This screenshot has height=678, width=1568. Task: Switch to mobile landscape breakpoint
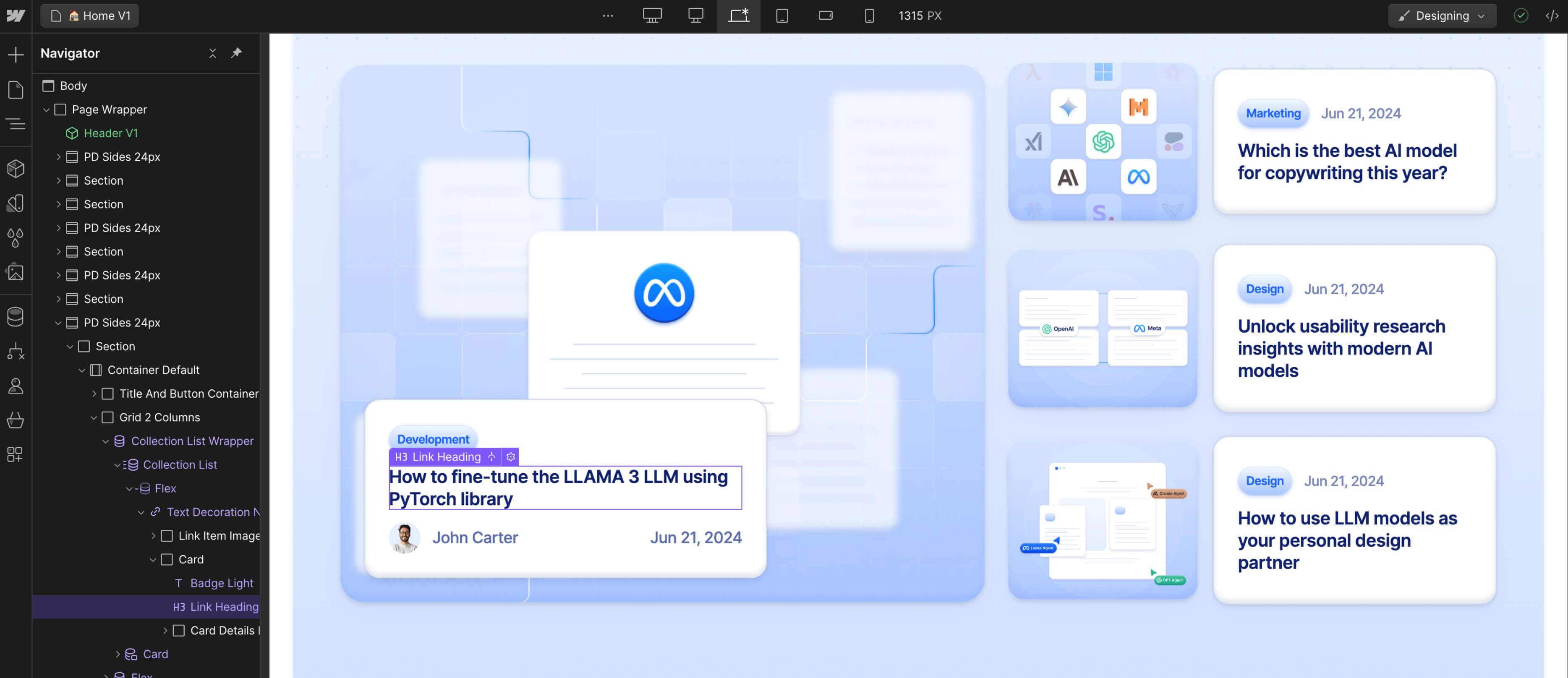click(x=826, y=16)
